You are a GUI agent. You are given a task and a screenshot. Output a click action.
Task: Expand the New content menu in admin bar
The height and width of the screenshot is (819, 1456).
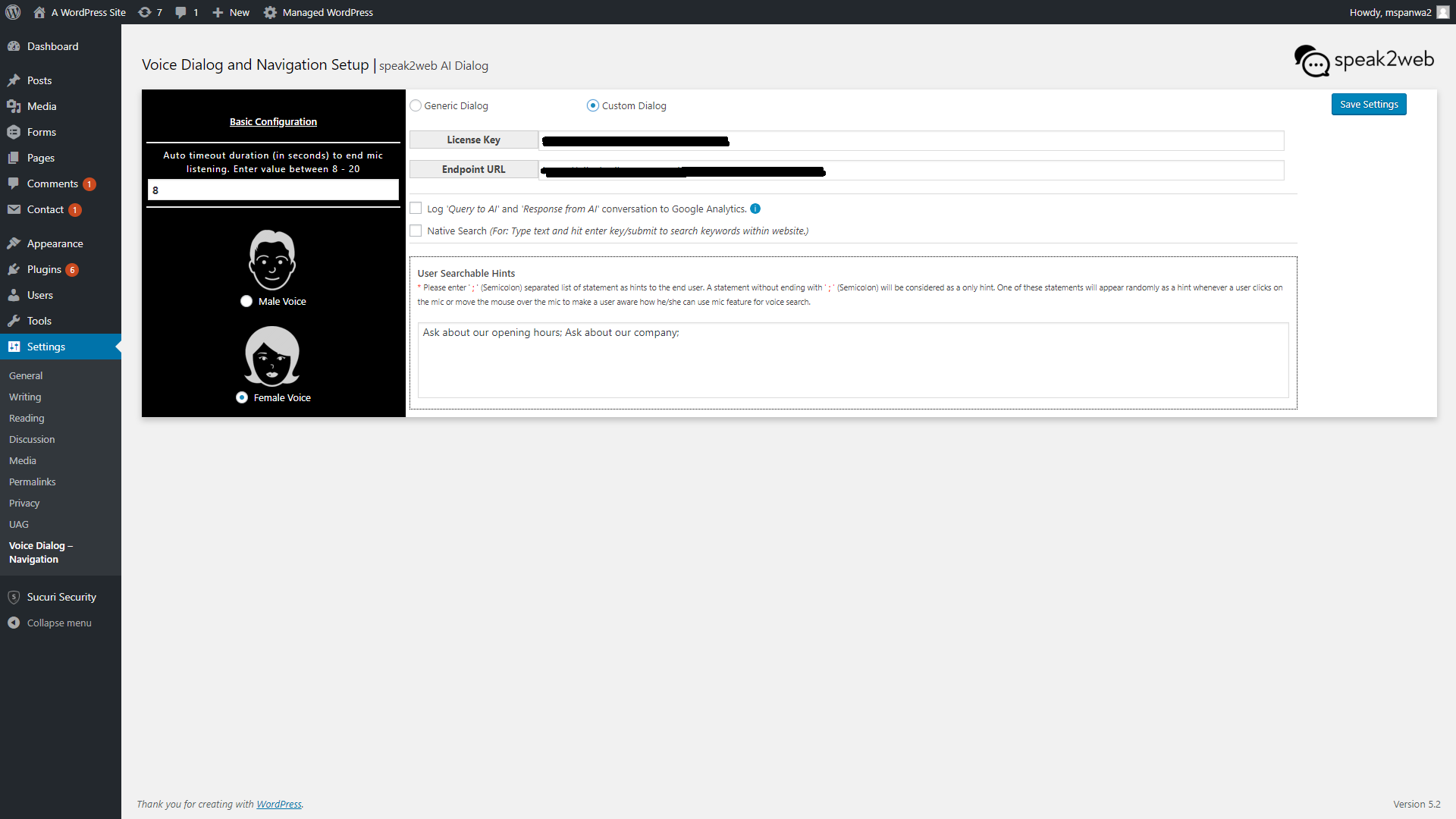click(x=231, y=12)
